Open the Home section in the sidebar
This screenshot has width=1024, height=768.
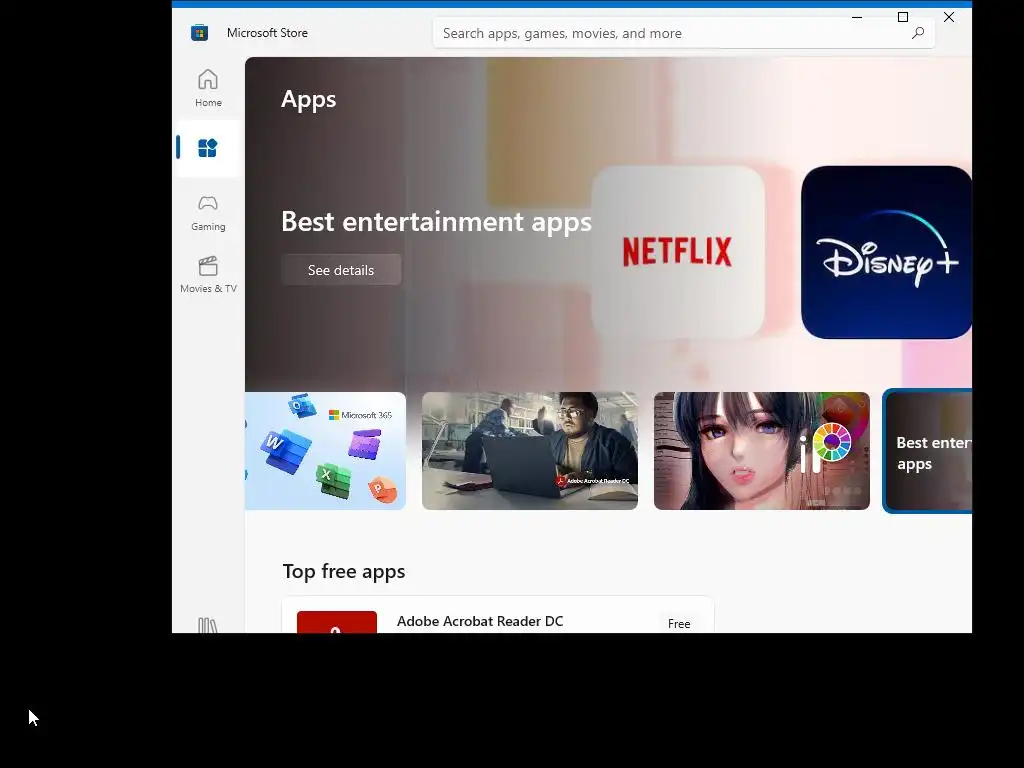(x=208, y=88)
